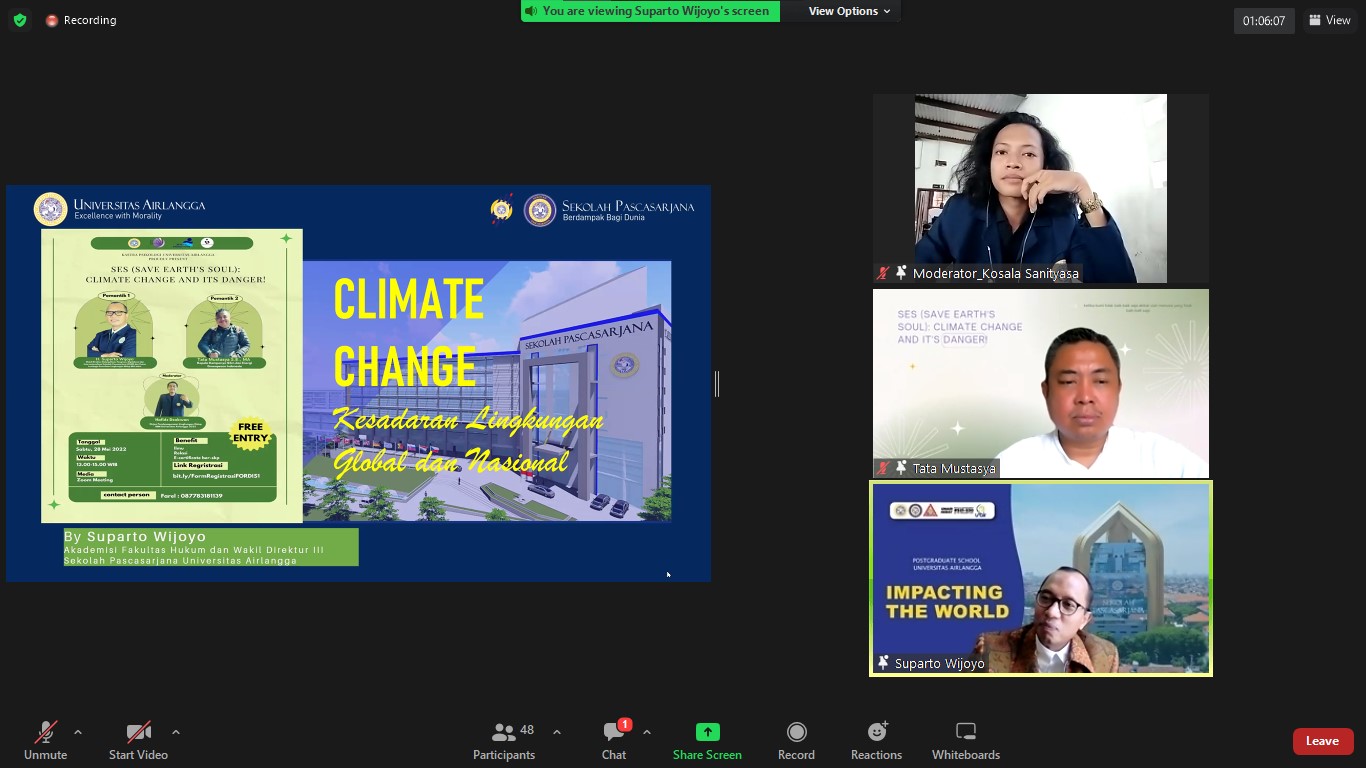Click the divider handle beside shared screen
The height and width of the screenshot is (768, 1366).
pos(717,383)
